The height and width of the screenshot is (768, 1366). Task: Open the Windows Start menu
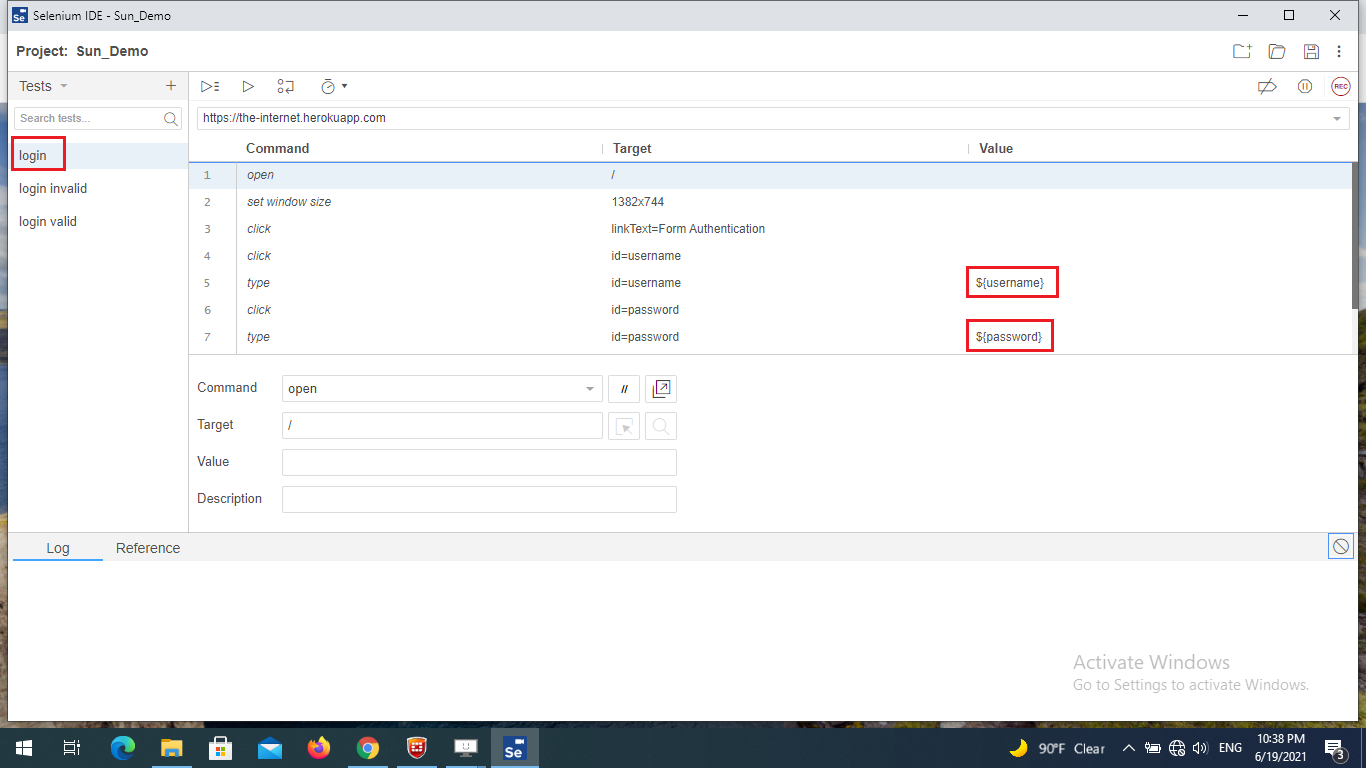(x=23, y=748)
